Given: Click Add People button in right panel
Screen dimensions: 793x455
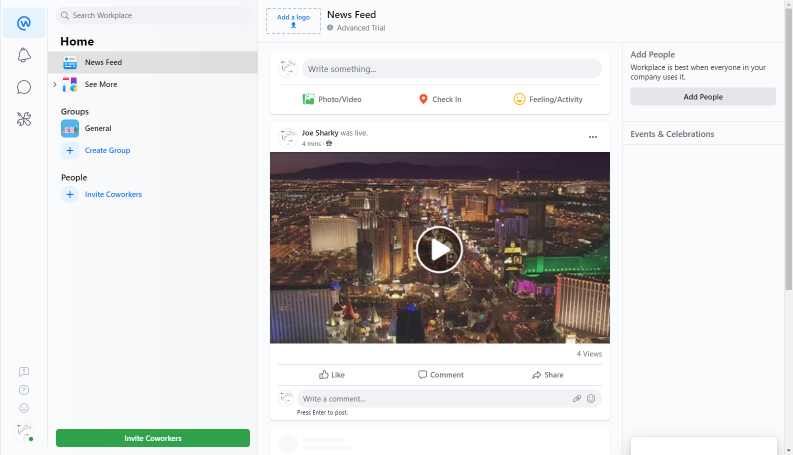Looking at the screenshot, I should tap(702, 97).
